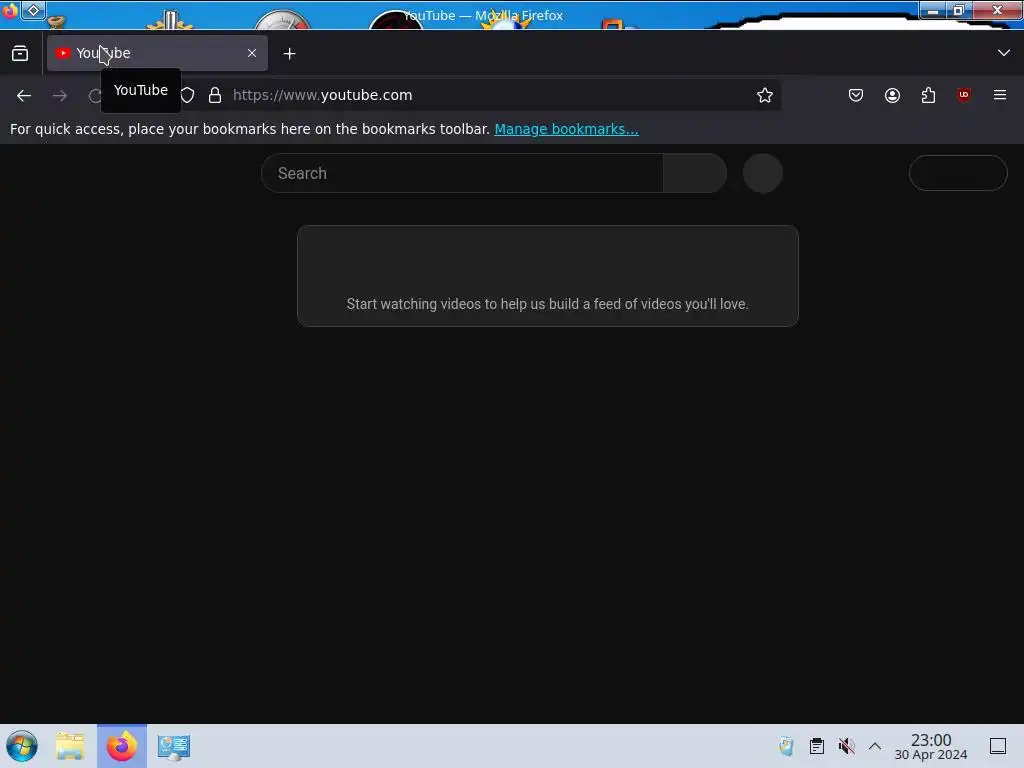Open a new tab with the plus button
Viewport: 1024px width, 768px height.
click(x=289, y=54)
